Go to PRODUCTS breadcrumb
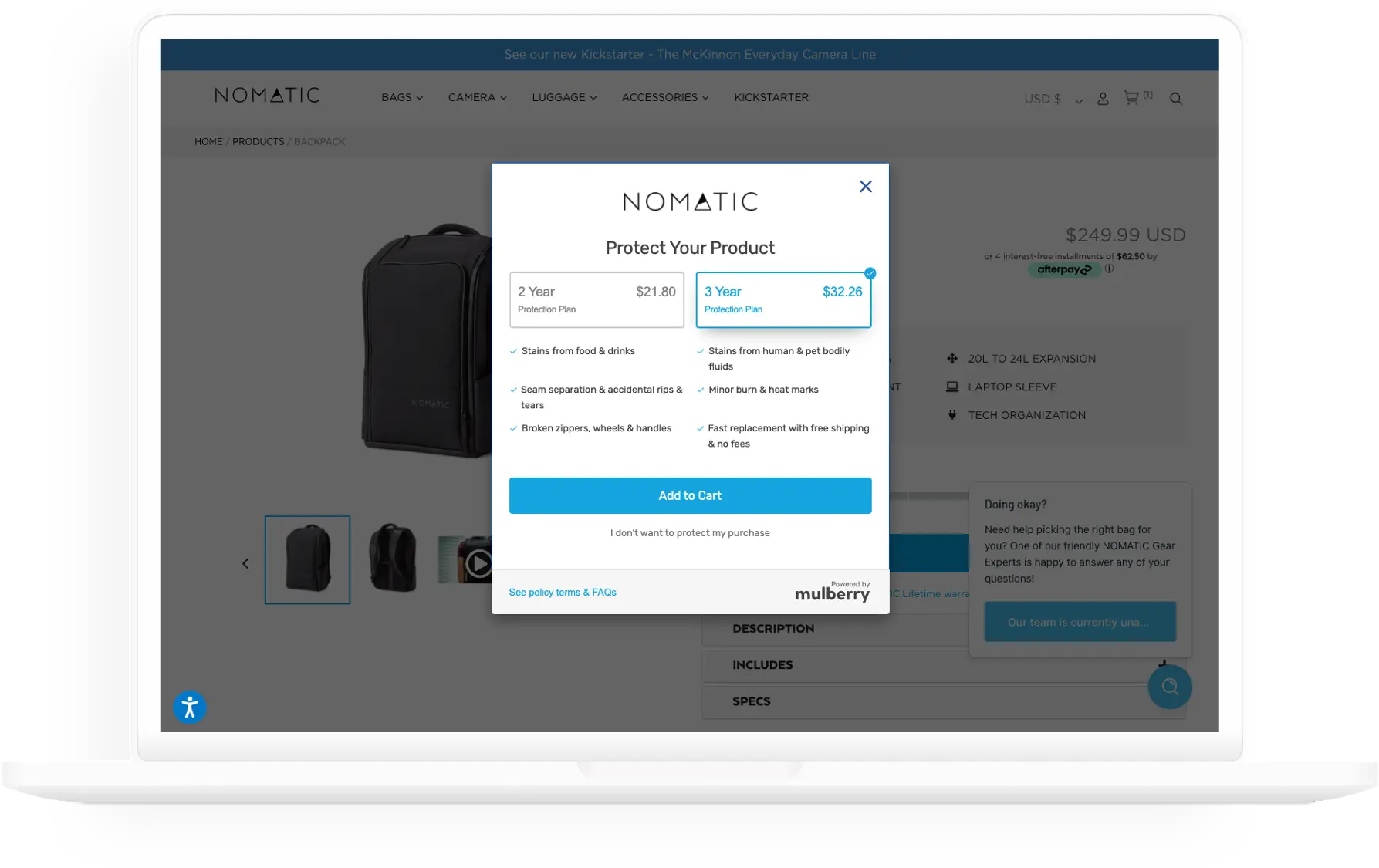This screenshot has width=1379, height=868. pos(258,141)
